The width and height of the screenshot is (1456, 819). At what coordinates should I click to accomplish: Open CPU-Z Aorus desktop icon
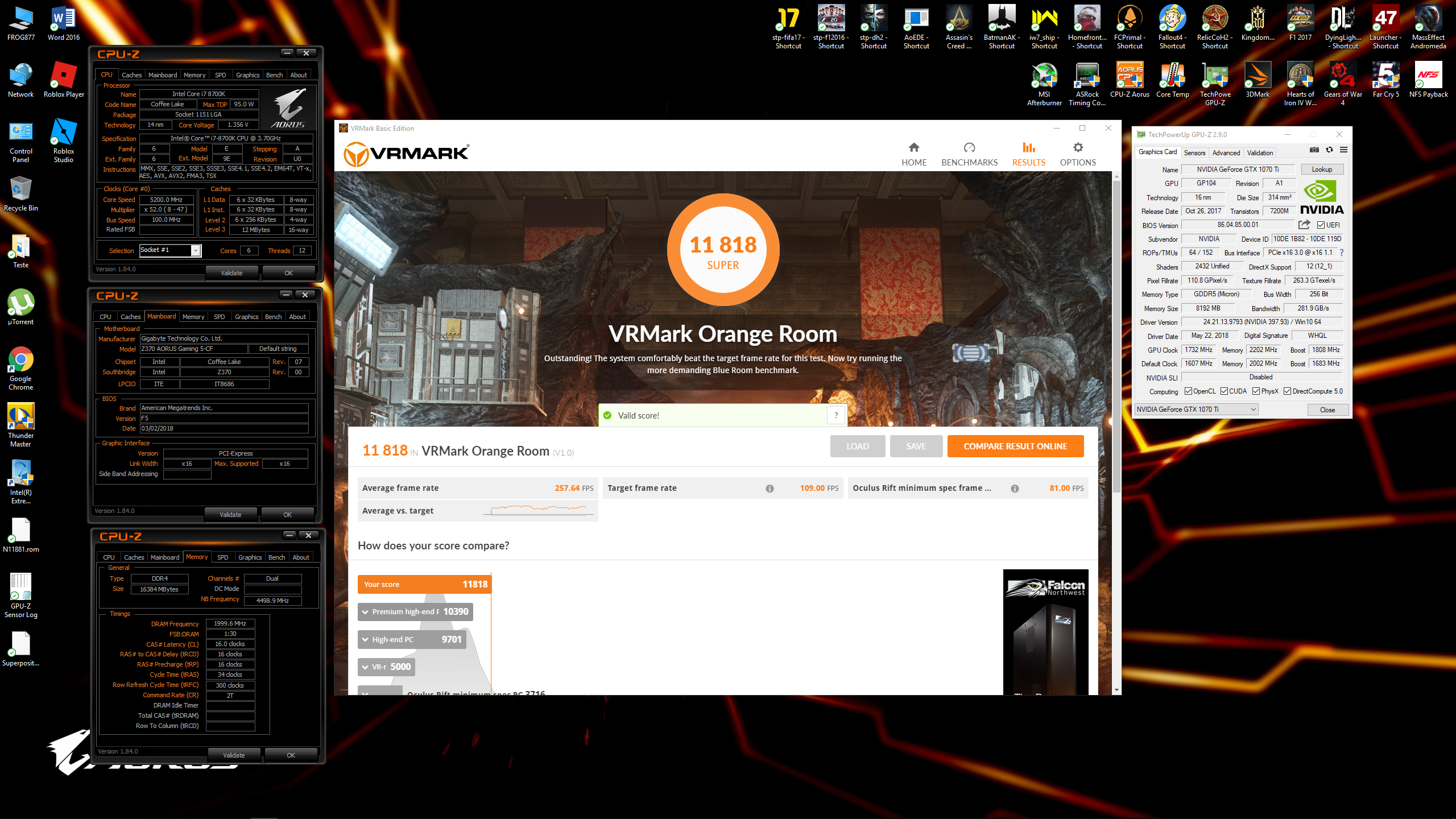click(x=1130, y=80)
